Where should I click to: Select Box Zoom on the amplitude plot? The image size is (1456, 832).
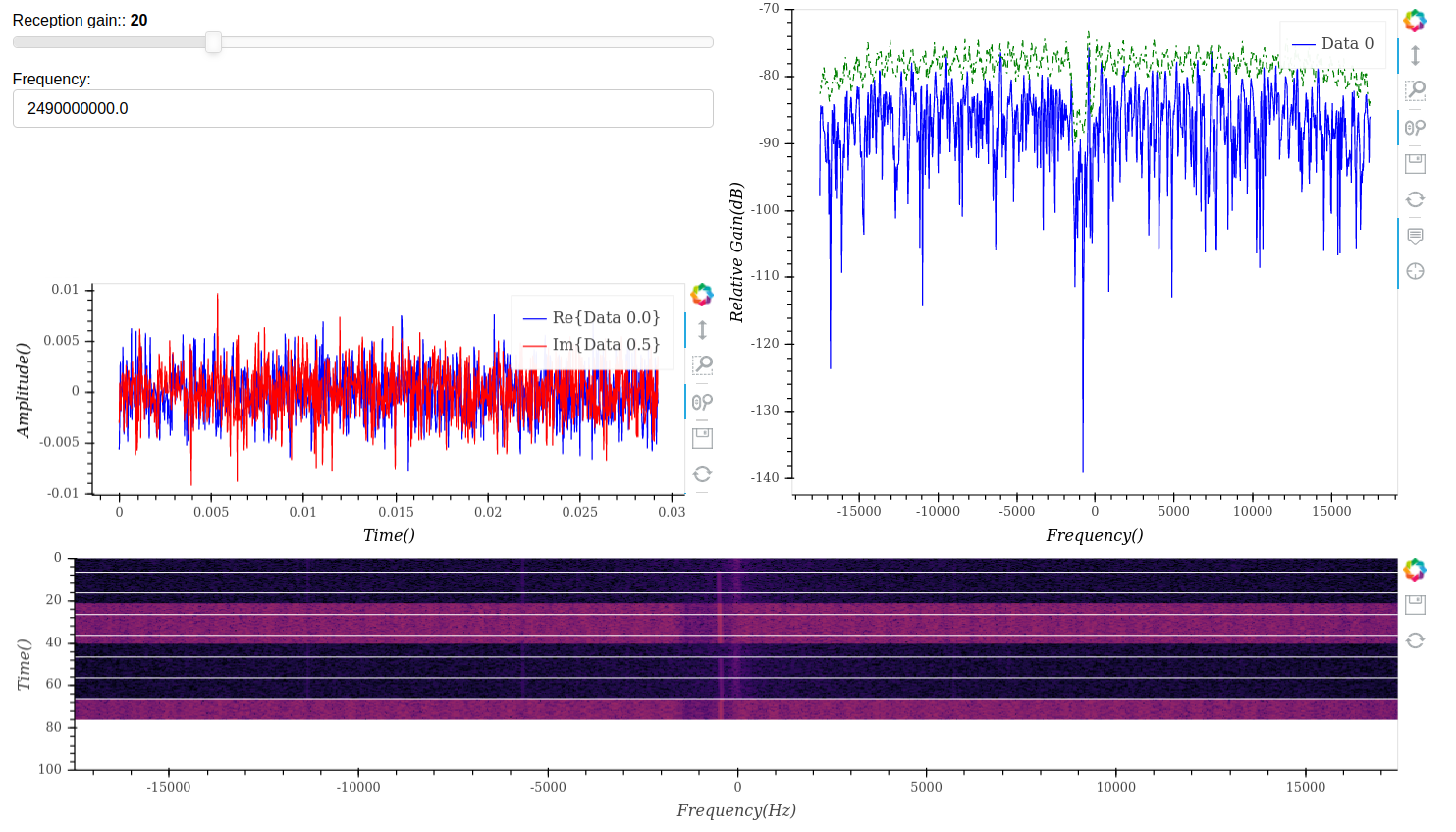(x=702, y=365)
